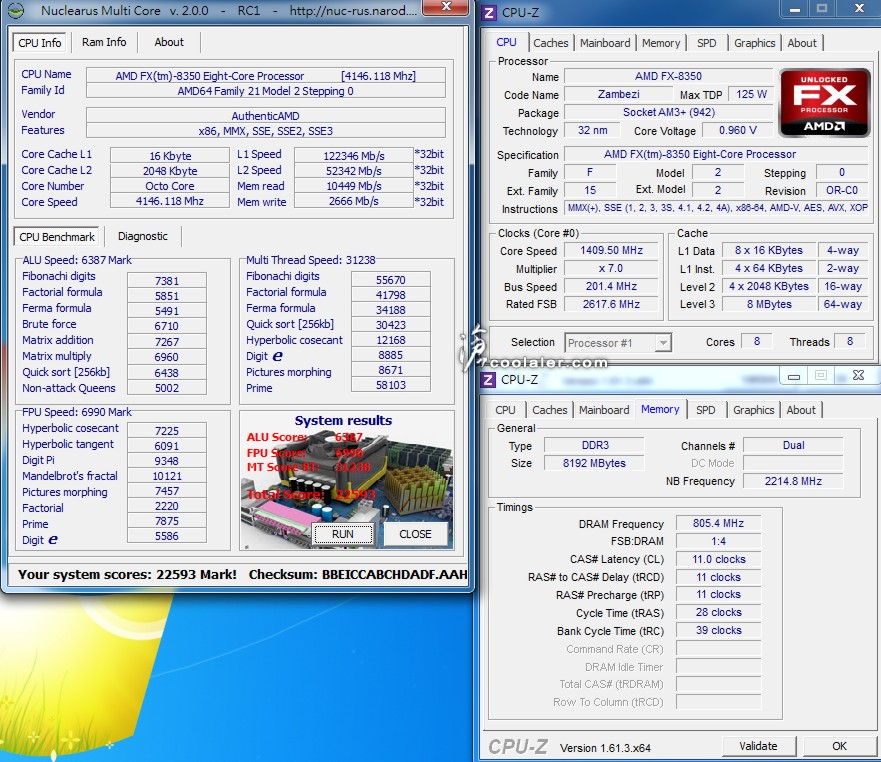Viewport: 881px width, 762px height.
Task: Click the FSB:DRAM 1:4 value
Action: point(718,541)
